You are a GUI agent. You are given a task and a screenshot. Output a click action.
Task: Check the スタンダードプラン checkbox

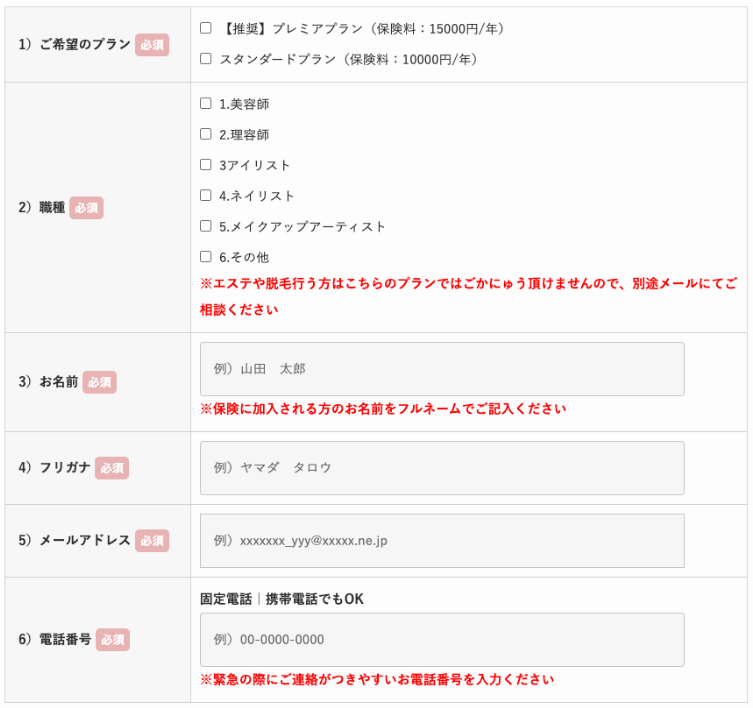(206, 59)
